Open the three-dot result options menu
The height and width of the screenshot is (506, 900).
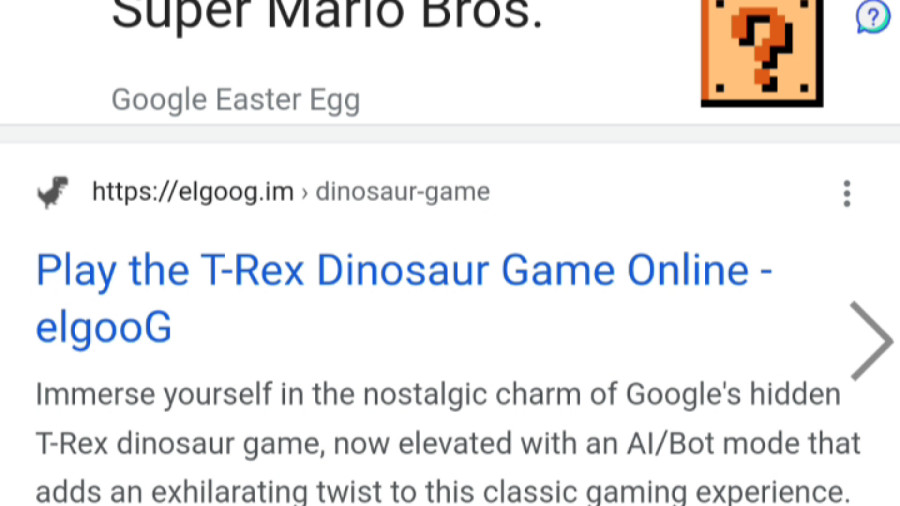click(847, 193)
